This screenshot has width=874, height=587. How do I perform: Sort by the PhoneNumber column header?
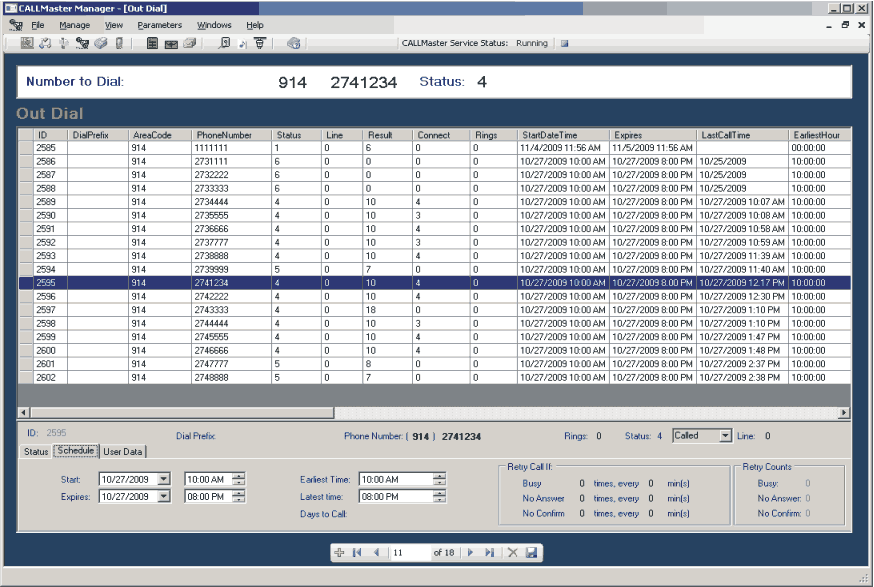click(x=232, y=135)
